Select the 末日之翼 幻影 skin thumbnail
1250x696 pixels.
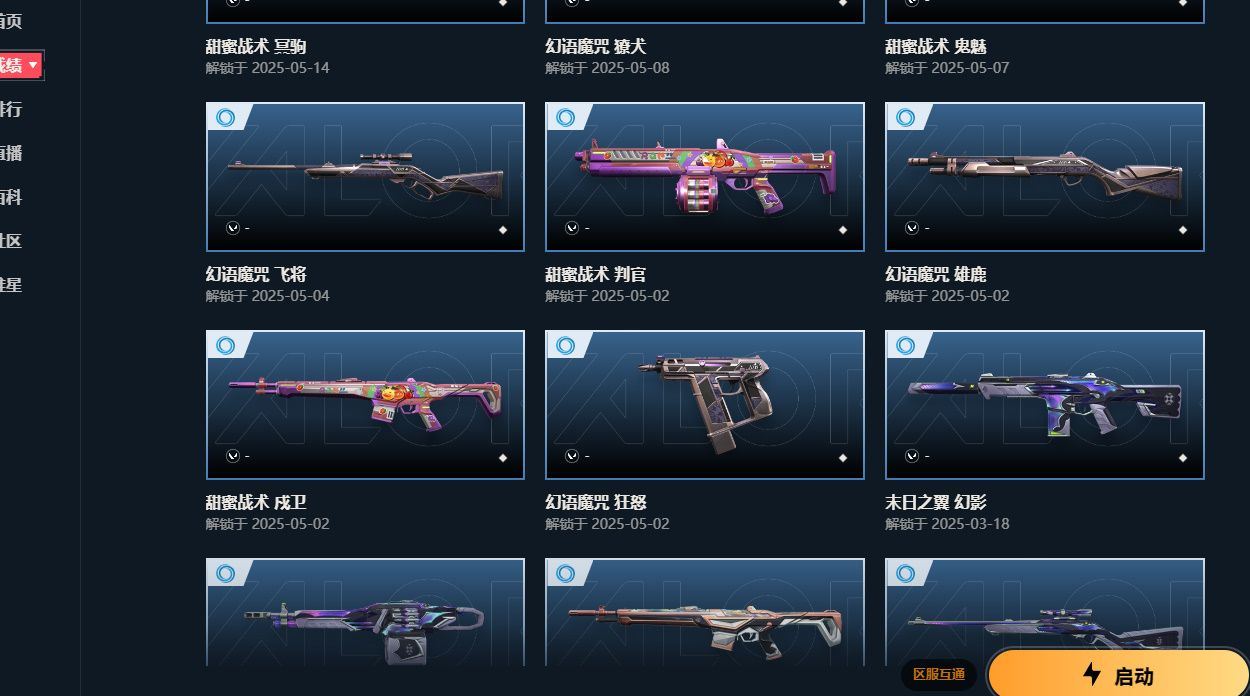click(1045, 405)
